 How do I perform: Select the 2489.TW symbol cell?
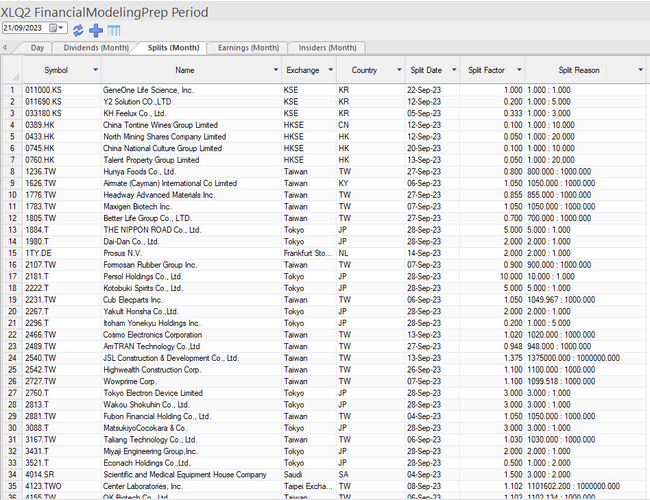[62, 346]
